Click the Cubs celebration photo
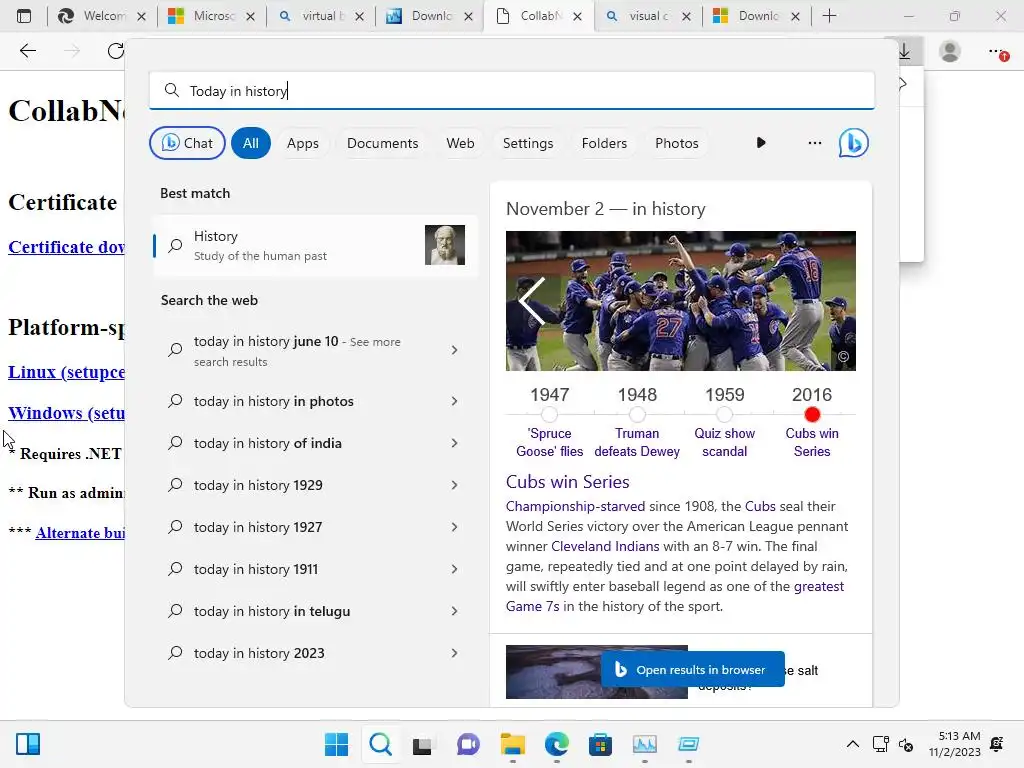This screenshot has height=768, width=1024. (x=680, y=301)
